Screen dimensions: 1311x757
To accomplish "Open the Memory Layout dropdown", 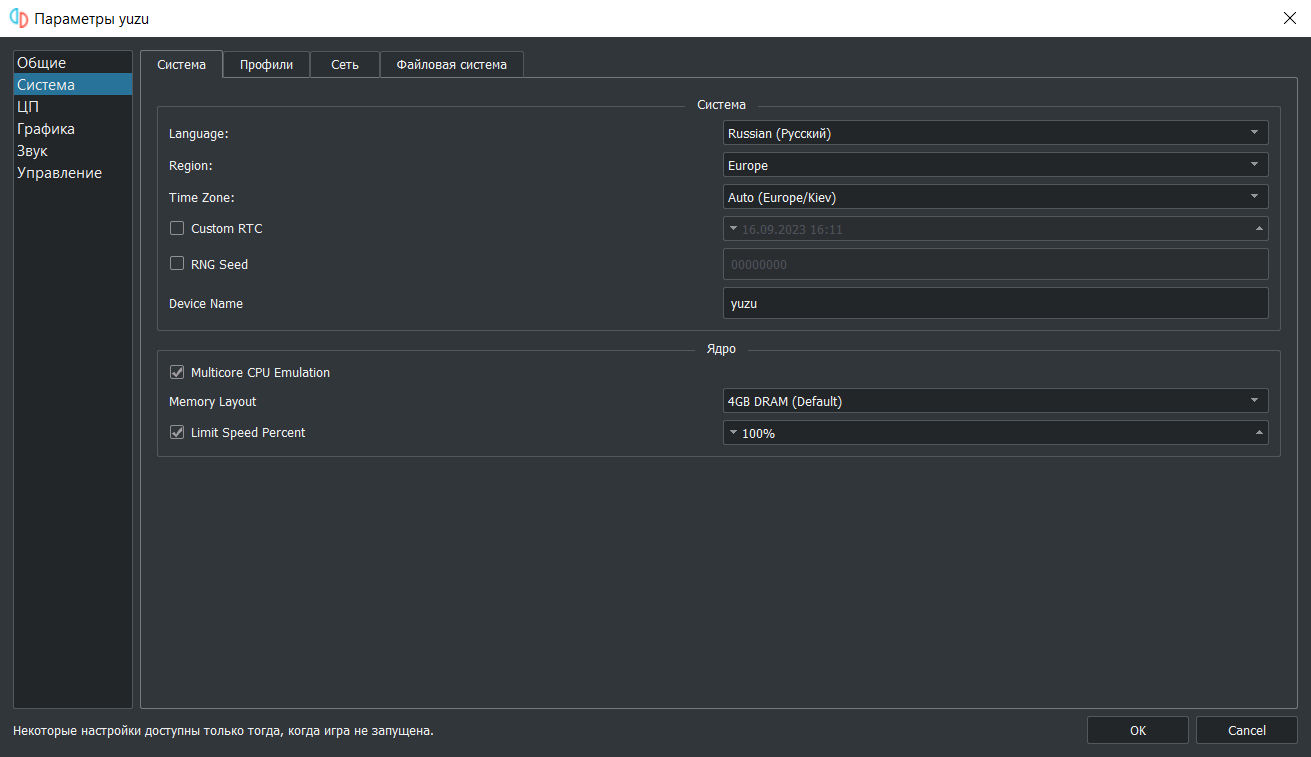I will pos(995,401).
